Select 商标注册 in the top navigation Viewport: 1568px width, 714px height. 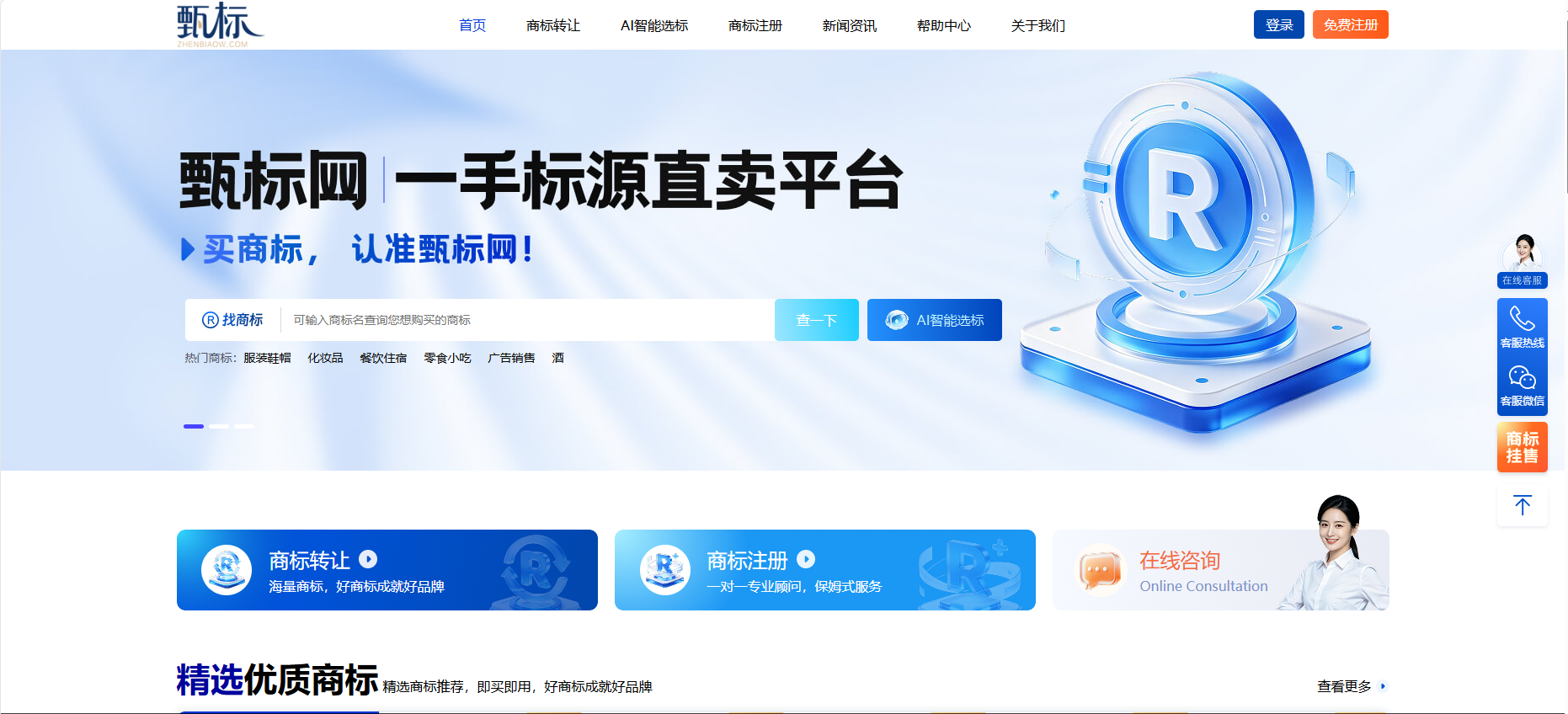[755, 25]
